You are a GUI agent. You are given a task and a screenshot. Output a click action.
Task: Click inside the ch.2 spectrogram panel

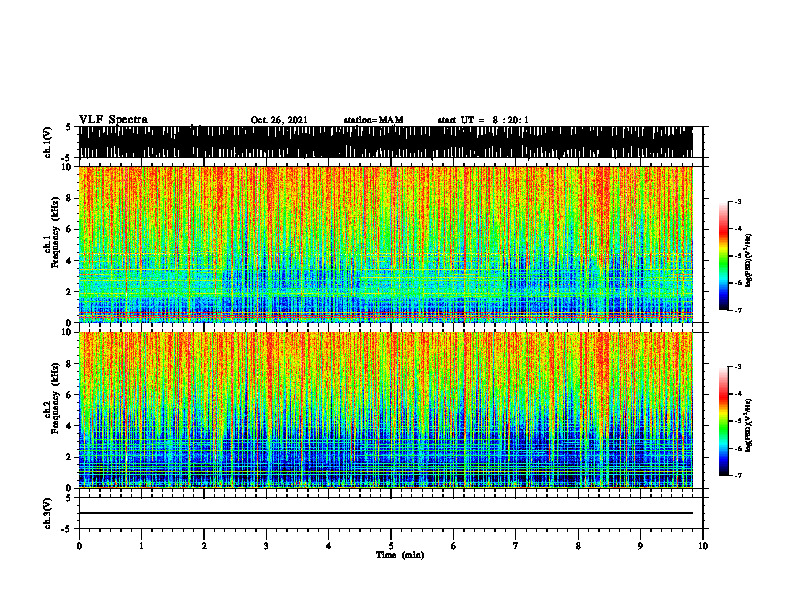click(385, 410)
